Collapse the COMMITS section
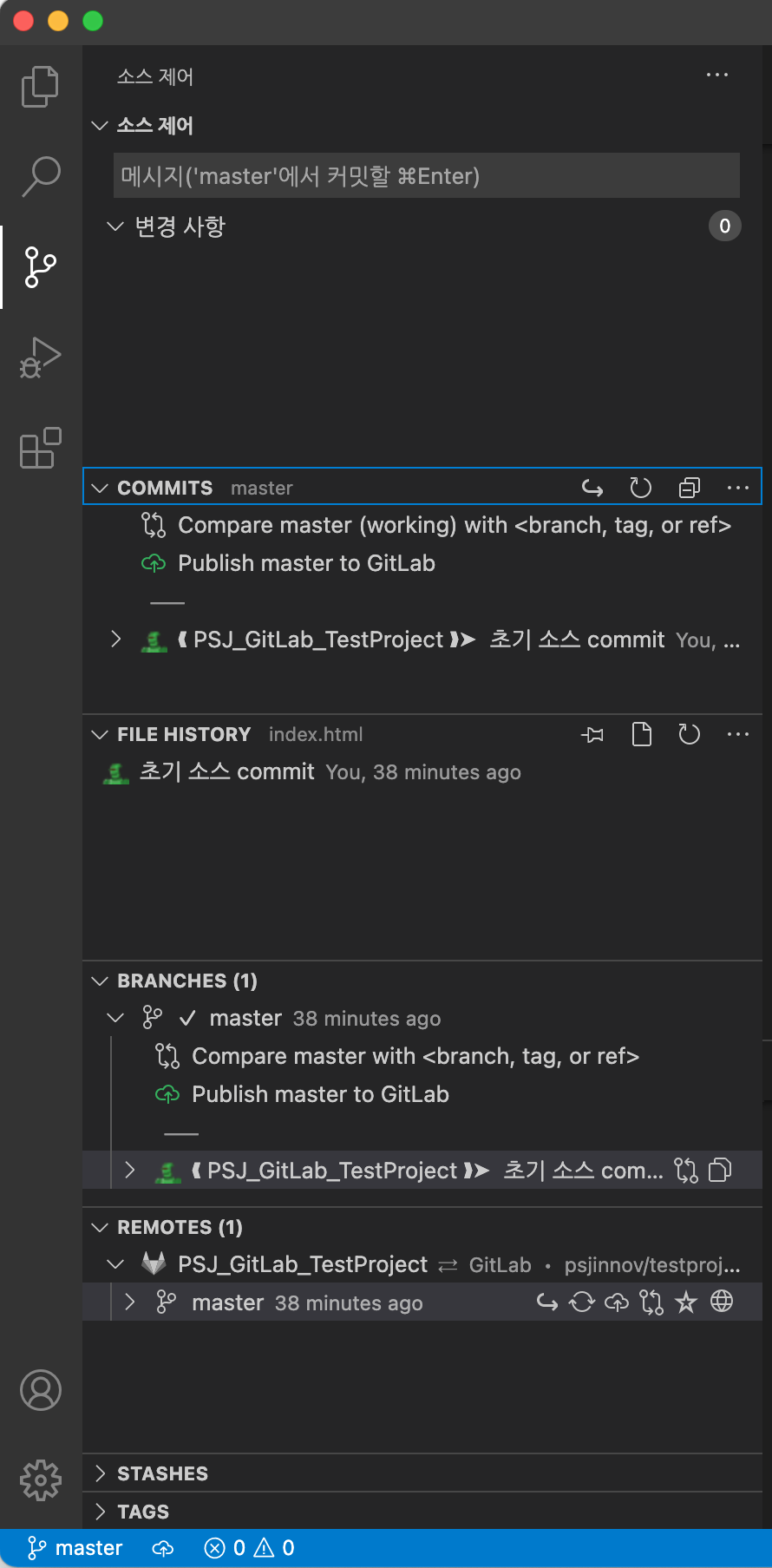This screenshot has height=1568, width=772. click(x=100, y=488)
